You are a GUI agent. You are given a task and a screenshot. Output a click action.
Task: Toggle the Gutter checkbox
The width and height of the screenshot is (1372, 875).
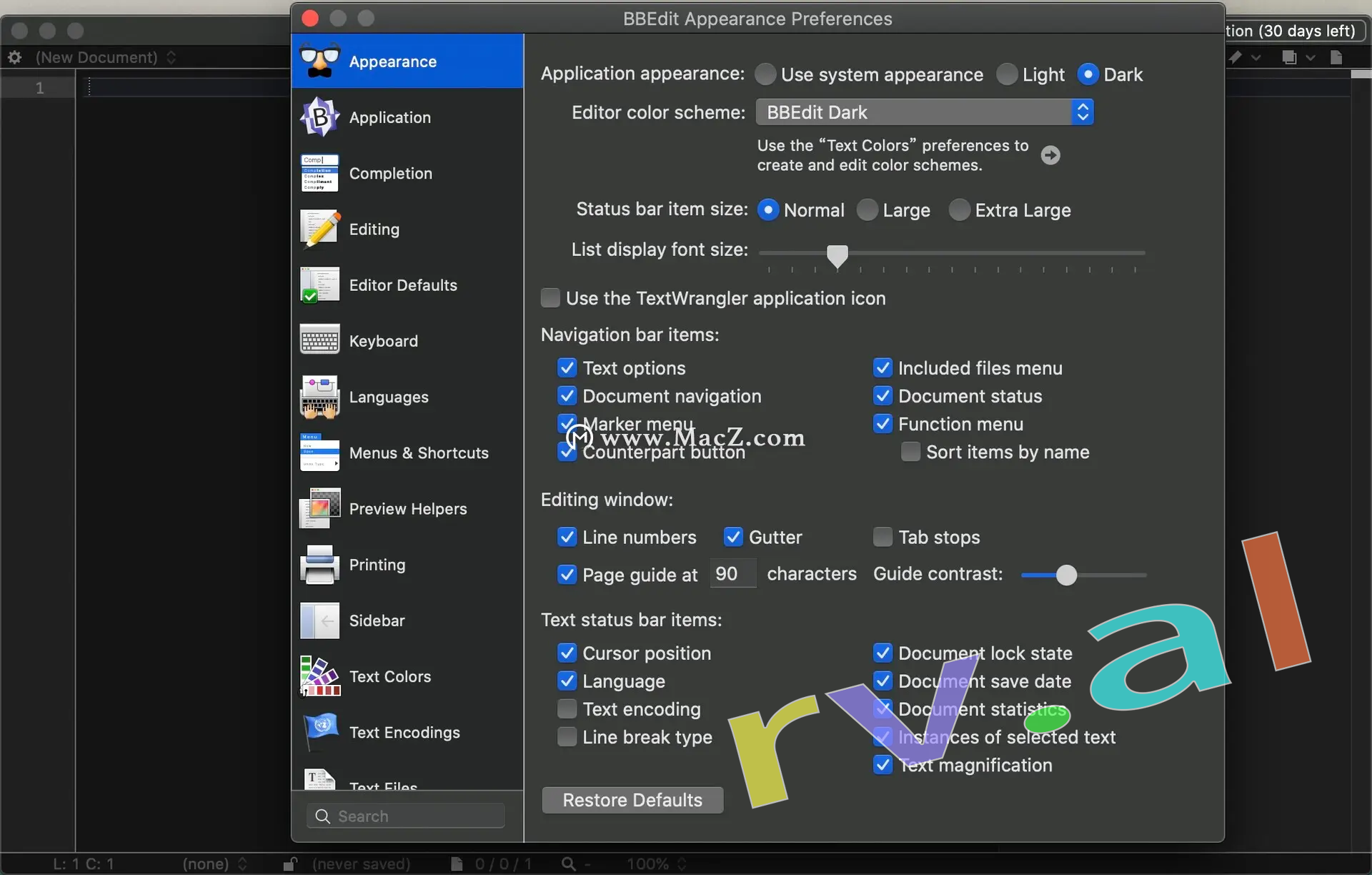[733, 537]
